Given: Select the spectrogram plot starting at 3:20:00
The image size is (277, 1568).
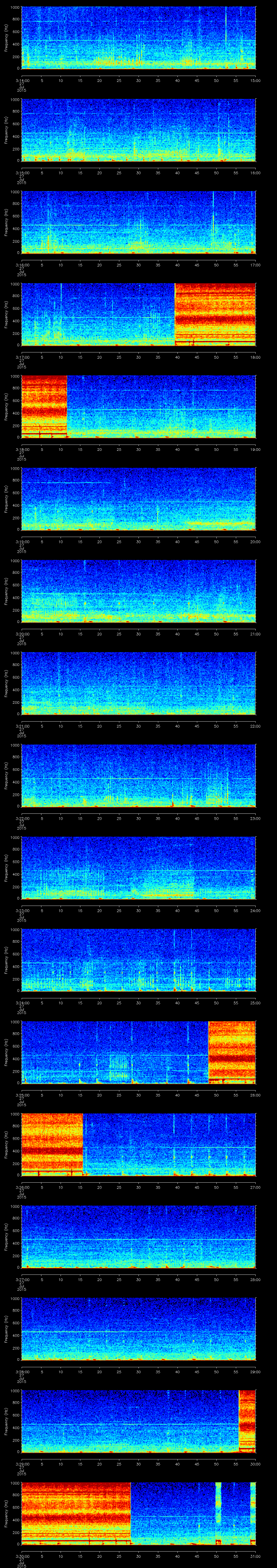Looking at the screenshot, I should (139, 591).
